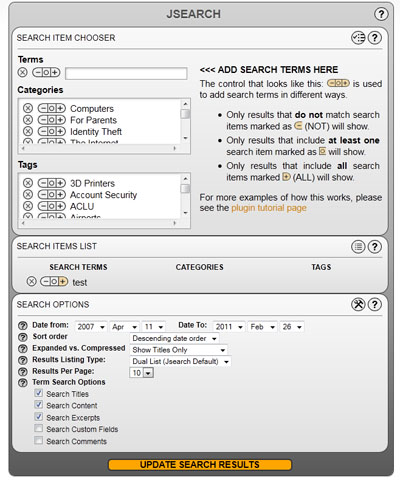400x480 pixels.
Task: Open Date from day dropdown 11
Action: [153, 327]
